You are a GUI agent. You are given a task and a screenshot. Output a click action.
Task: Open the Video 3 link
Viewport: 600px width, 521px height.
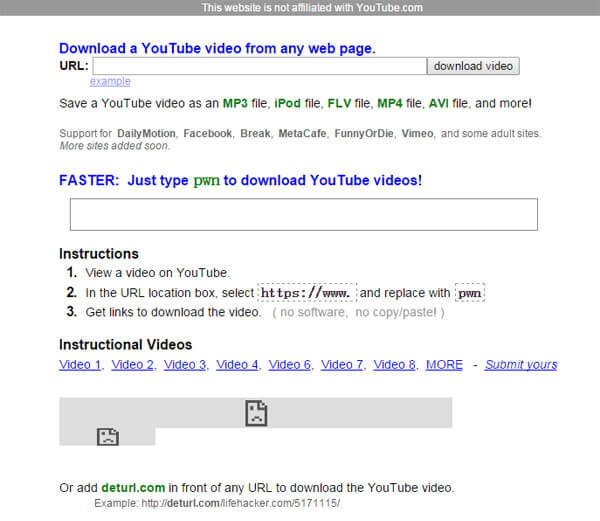185,365
